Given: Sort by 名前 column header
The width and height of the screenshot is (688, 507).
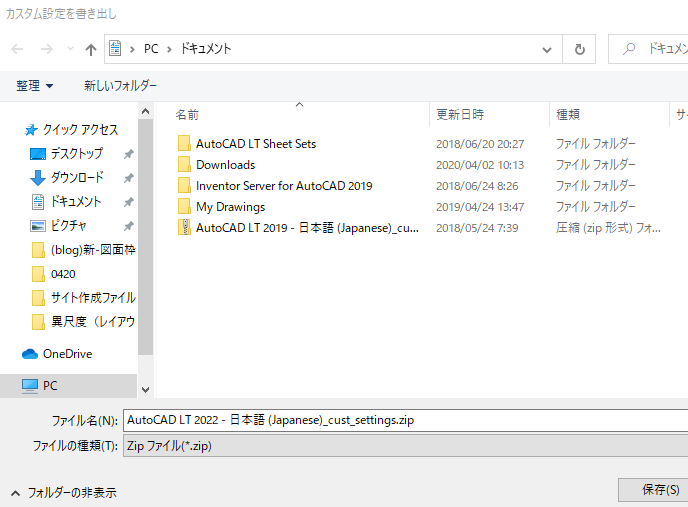Looking at the screenshot, I should click(x=187, y=115).
